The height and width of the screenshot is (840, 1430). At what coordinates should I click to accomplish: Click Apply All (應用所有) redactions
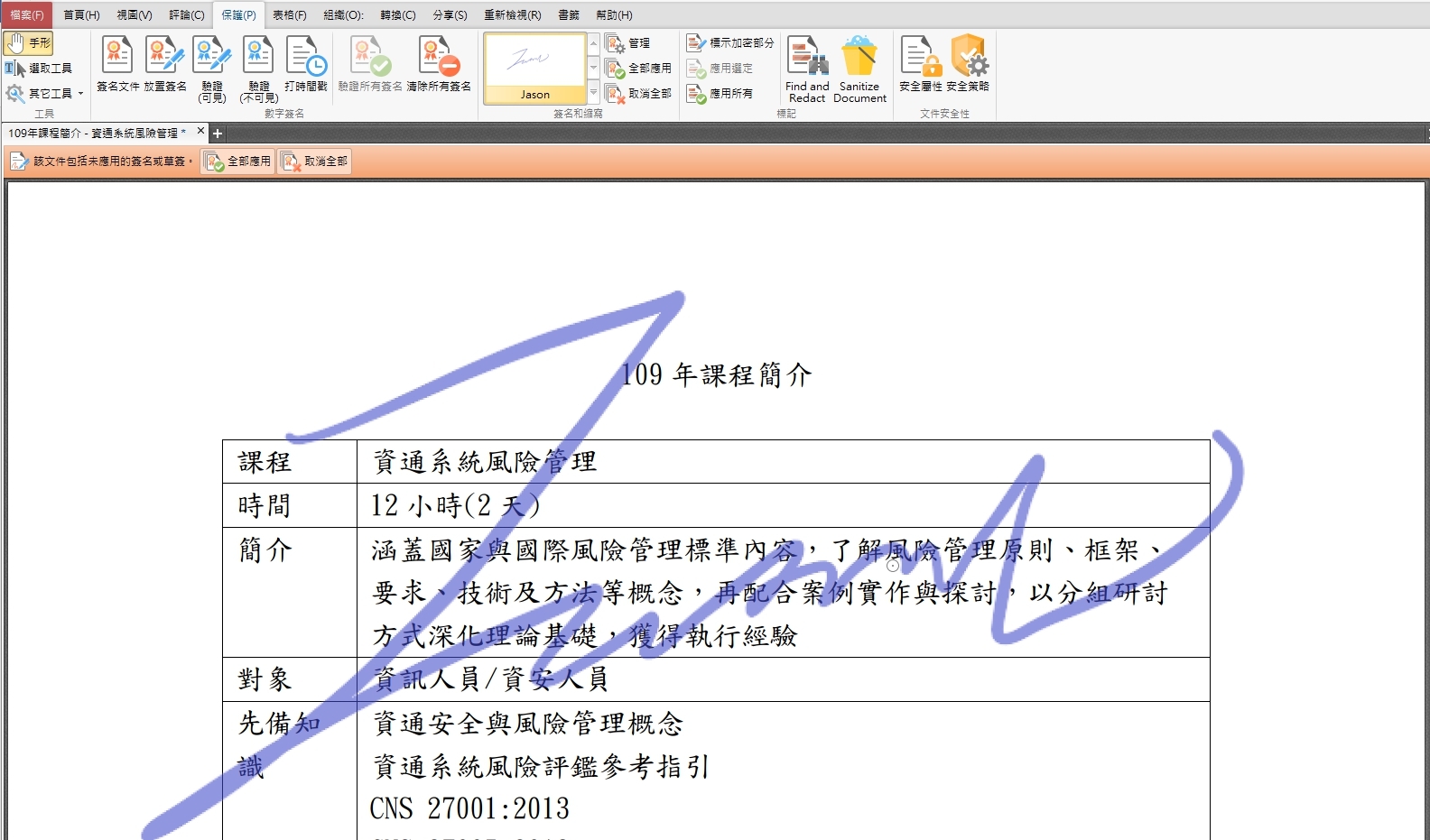coord(720,93)
